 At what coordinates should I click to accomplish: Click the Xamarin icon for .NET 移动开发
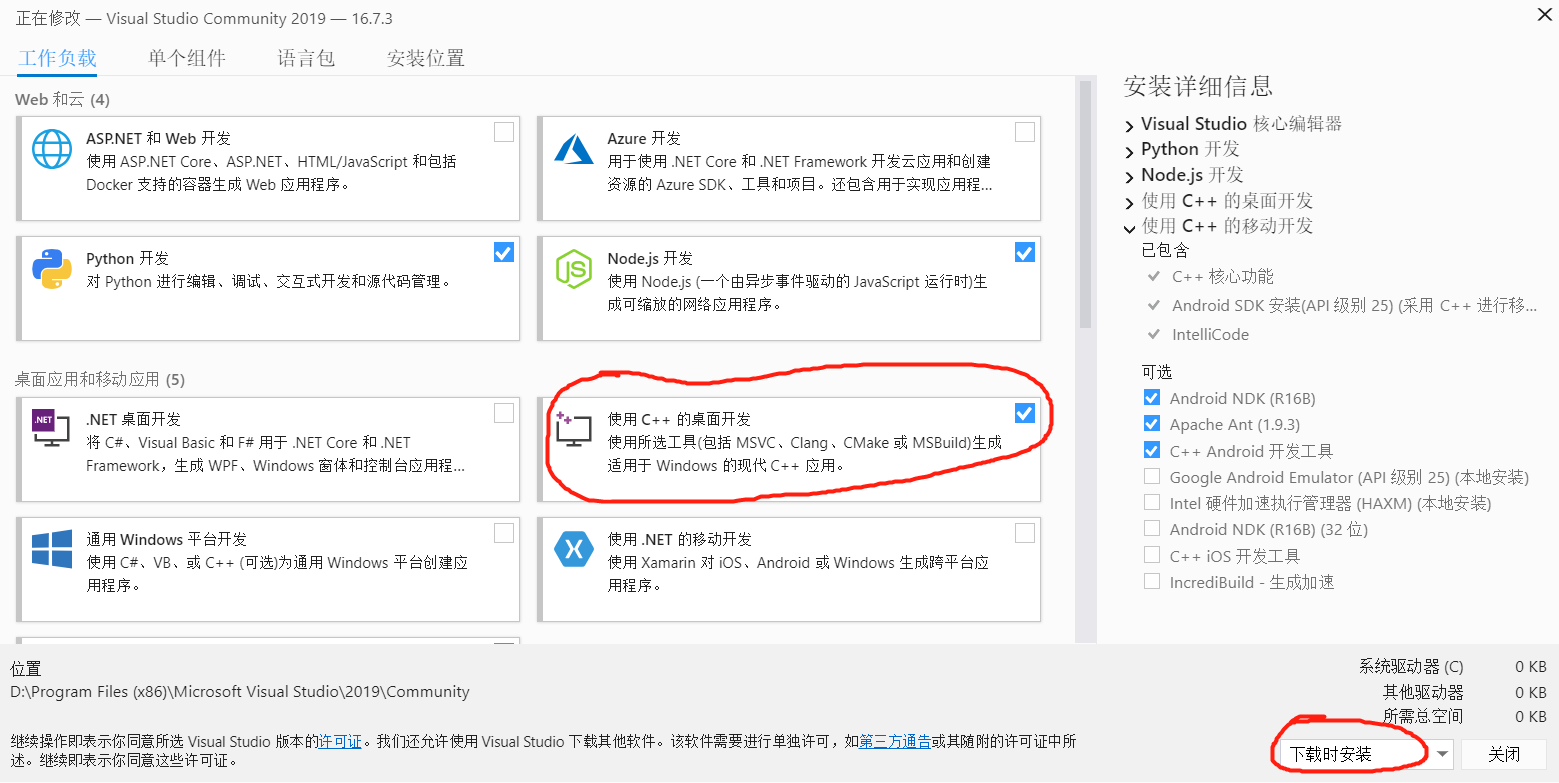click(x=574, y=550)
